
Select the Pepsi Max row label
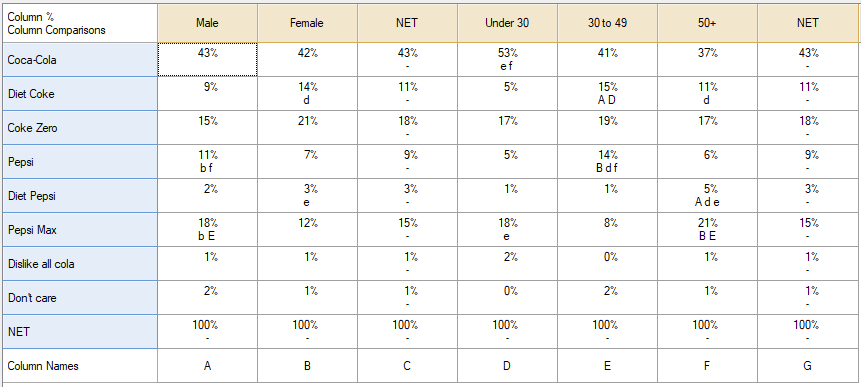click(x=80, y=230)
